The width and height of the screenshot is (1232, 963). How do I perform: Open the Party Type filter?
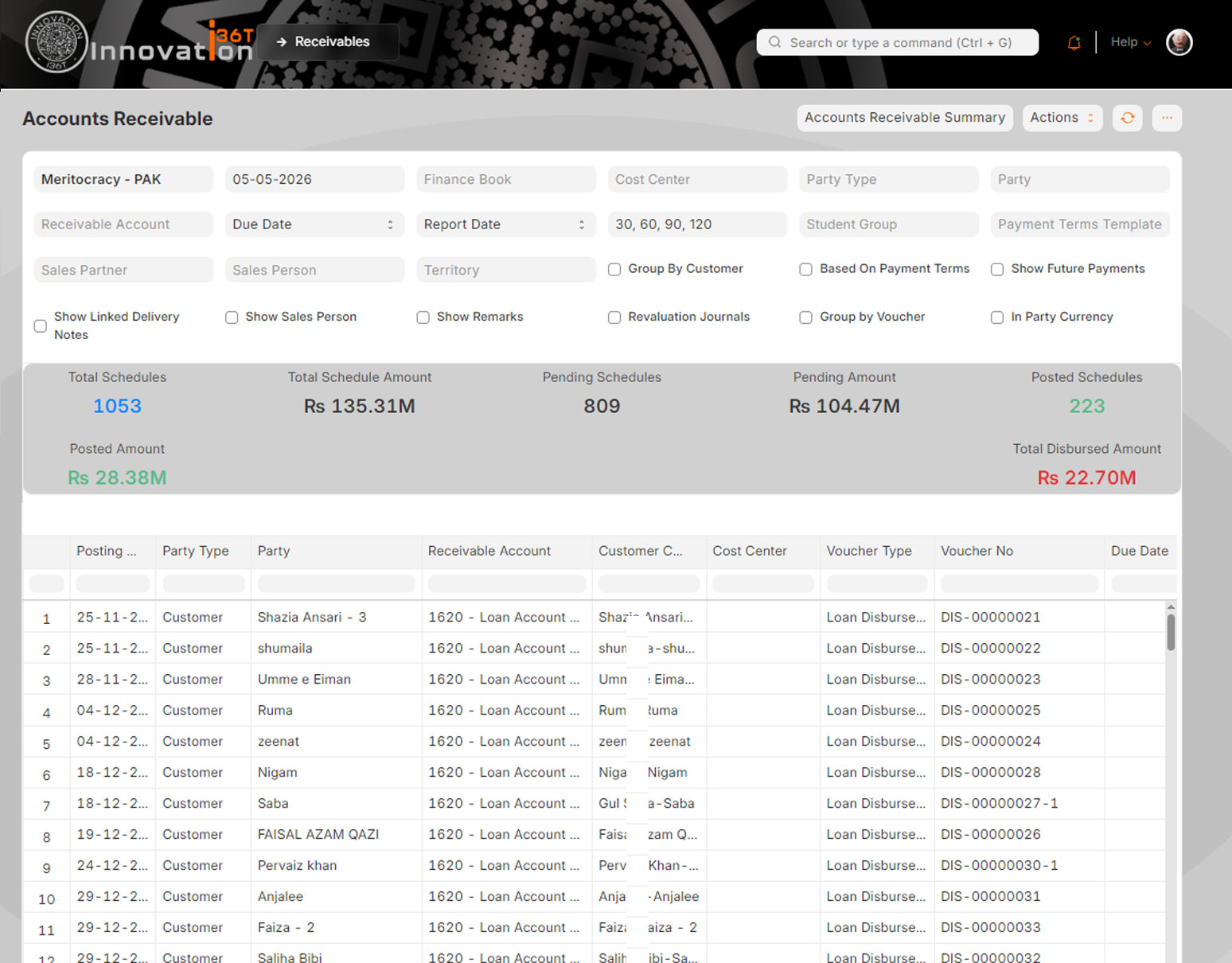[889, 179]
